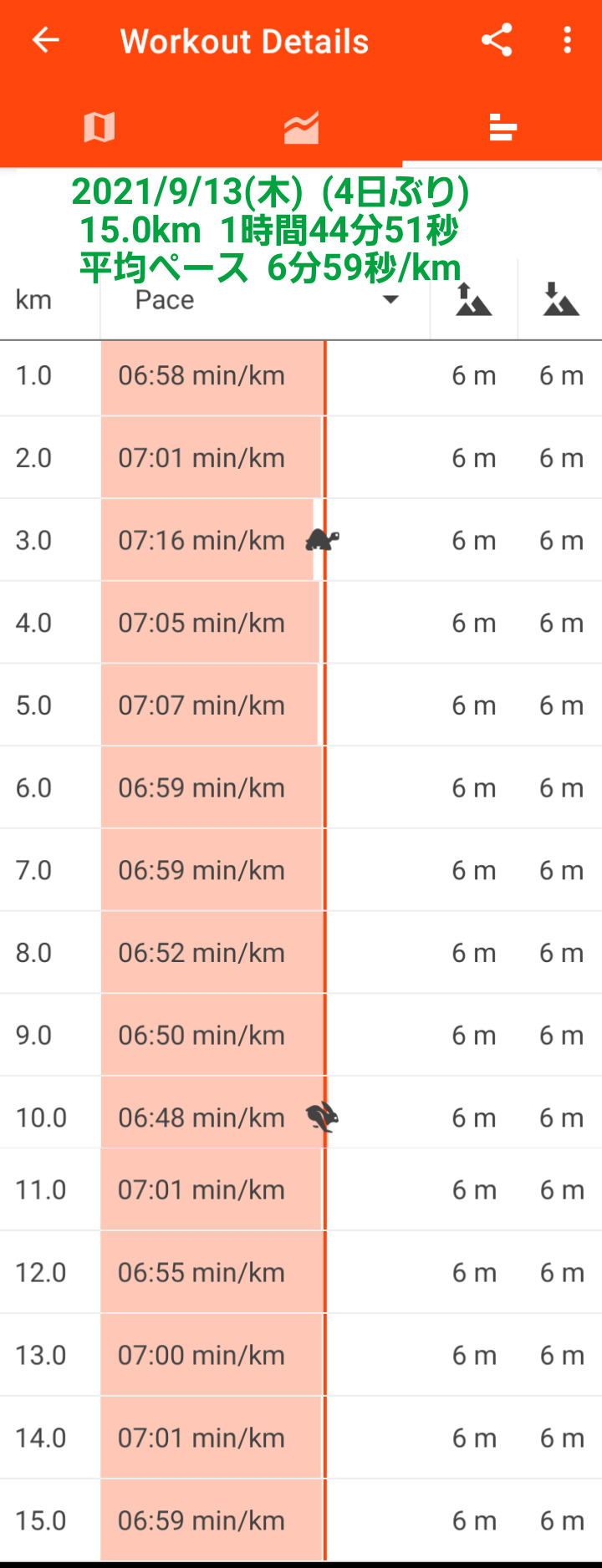Click the Pace column label
The width and height of the screenshot is (602, 1568).
point(165,300)
